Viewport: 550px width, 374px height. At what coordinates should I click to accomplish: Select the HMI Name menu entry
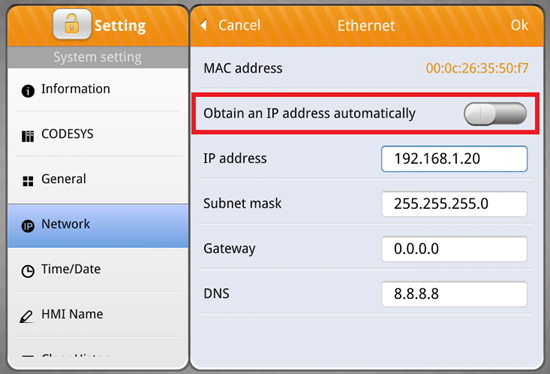(x=98, y=314)
